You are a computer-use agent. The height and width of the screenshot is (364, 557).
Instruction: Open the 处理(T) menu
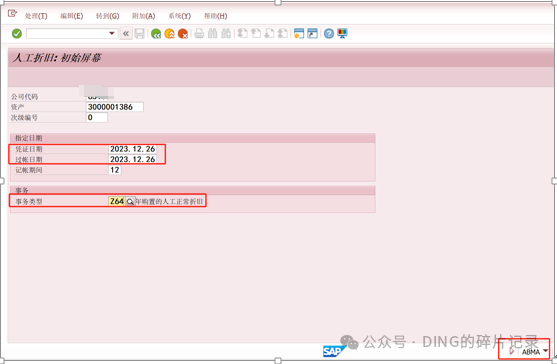(x=36, y=16)
